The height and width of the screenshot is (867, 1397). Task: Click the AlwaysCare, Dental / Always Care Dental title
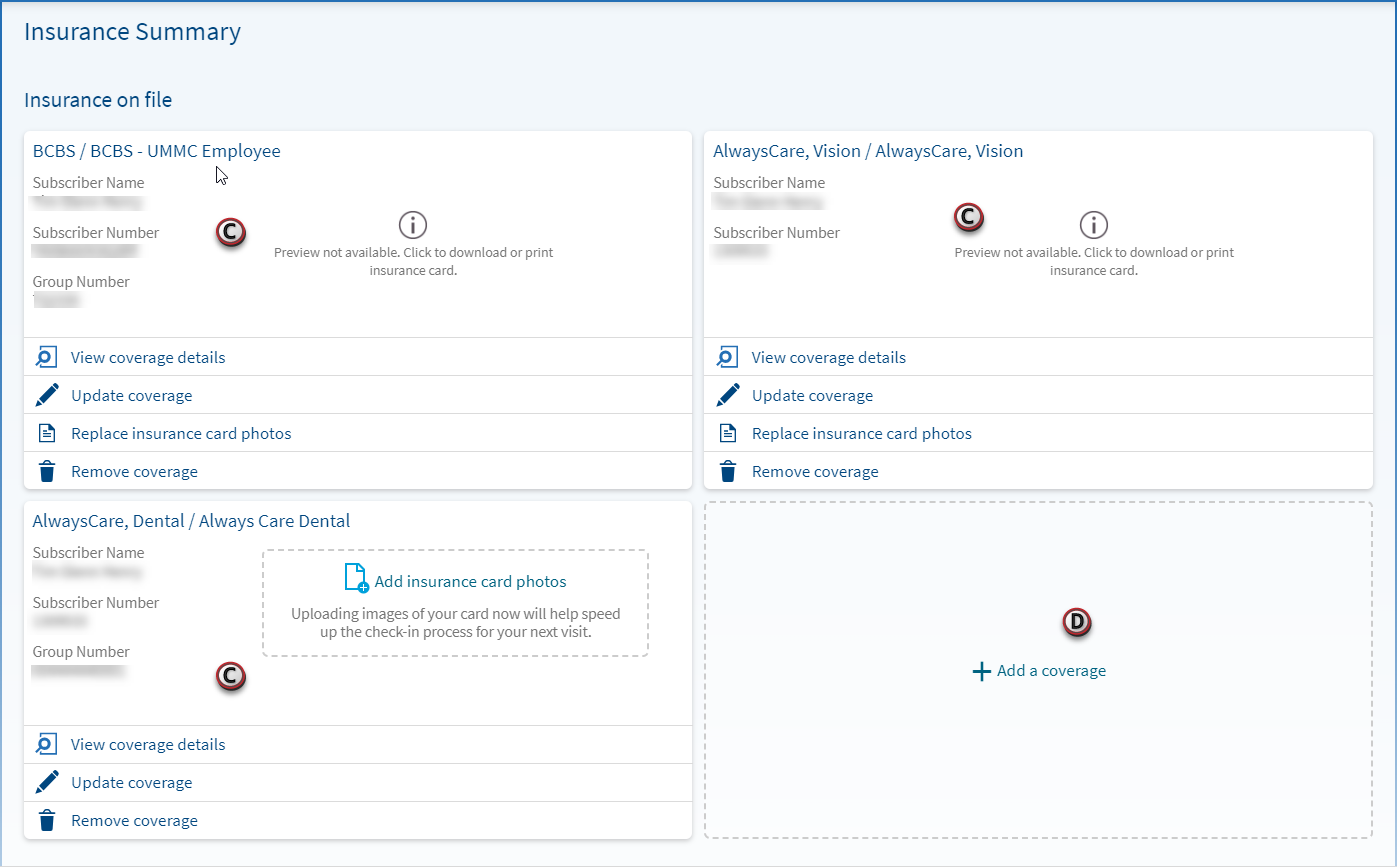pyautogui.click(x=191, y=521)
